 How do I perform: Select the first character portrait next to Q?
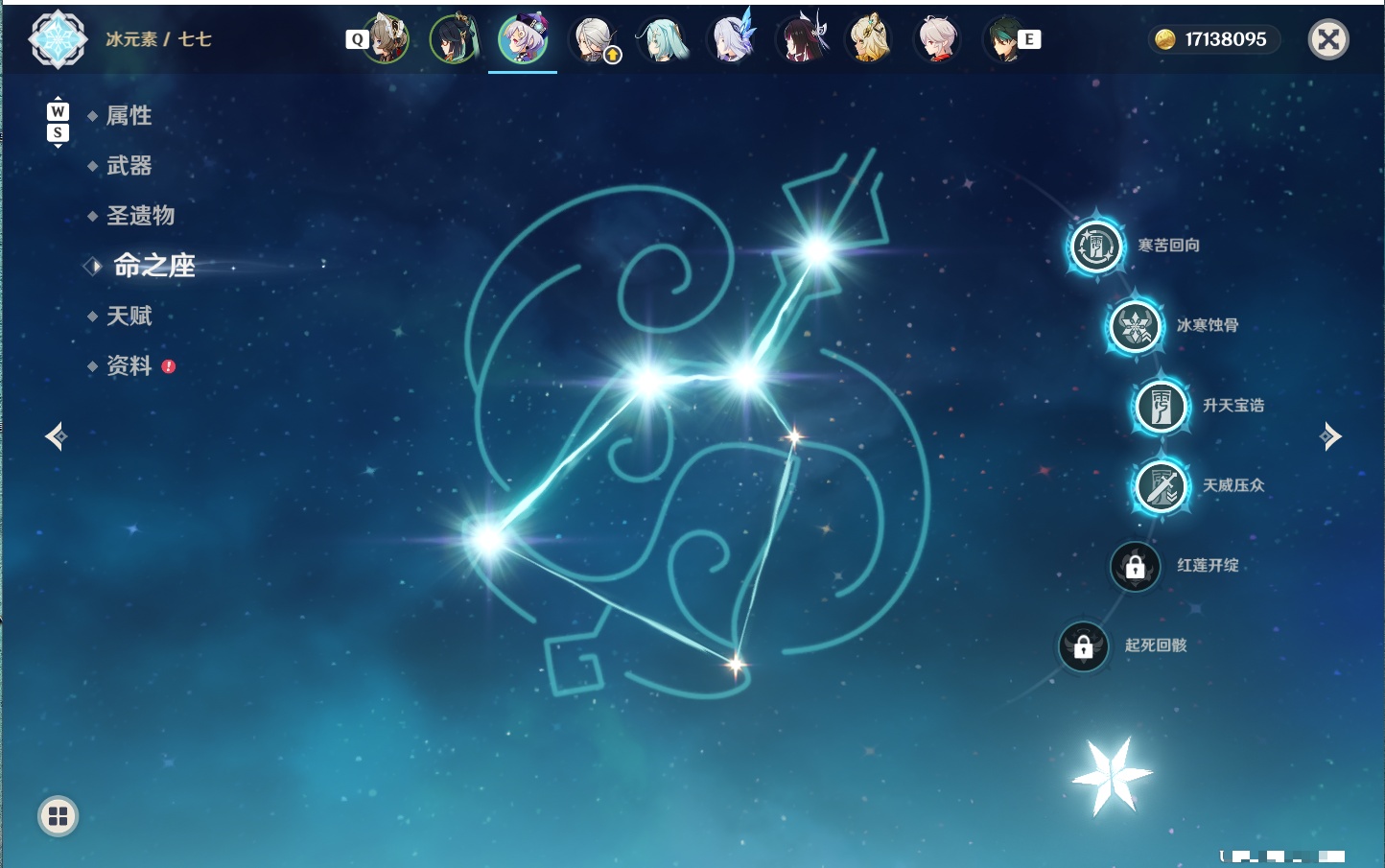pyautogui.click(x=386, y=39)
